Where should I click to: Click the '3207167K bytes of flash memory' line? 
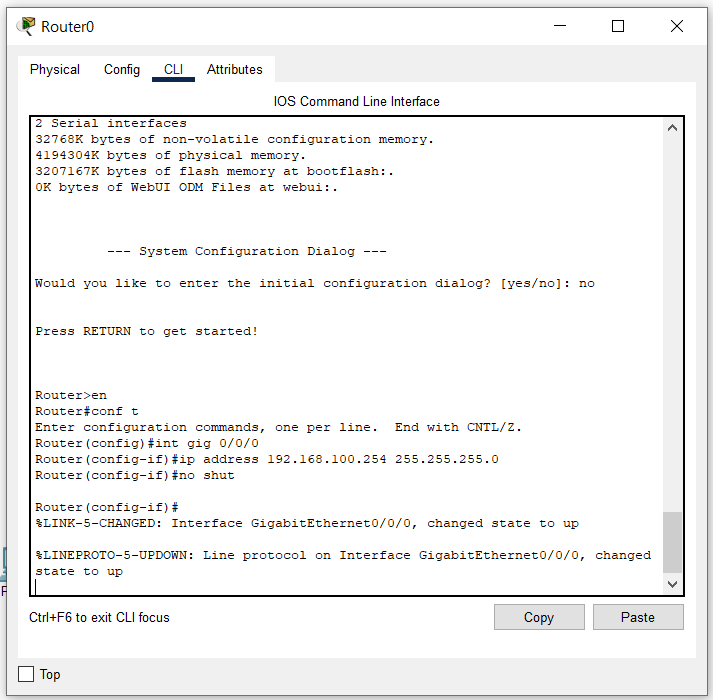point(215,171)
